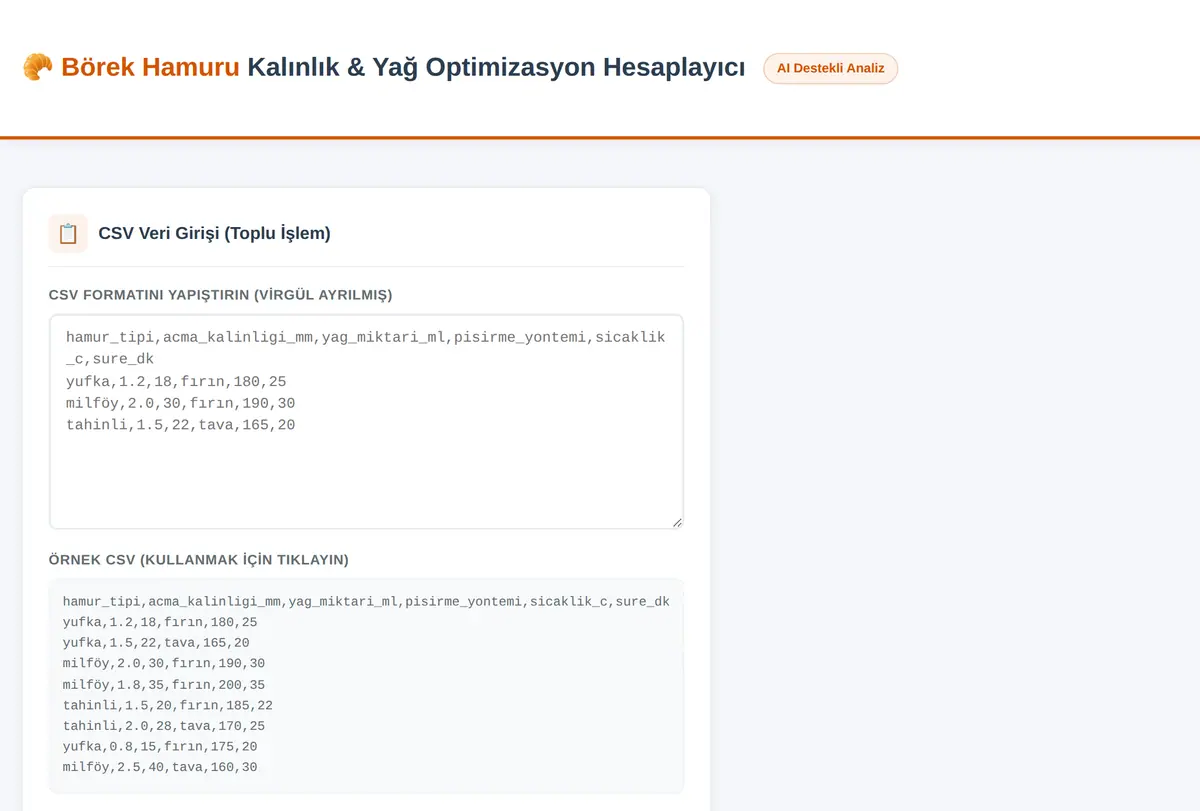
Task: Click textarea line 'milföy,2.0,30,fırın,190,30'
Action: (180, 403)
